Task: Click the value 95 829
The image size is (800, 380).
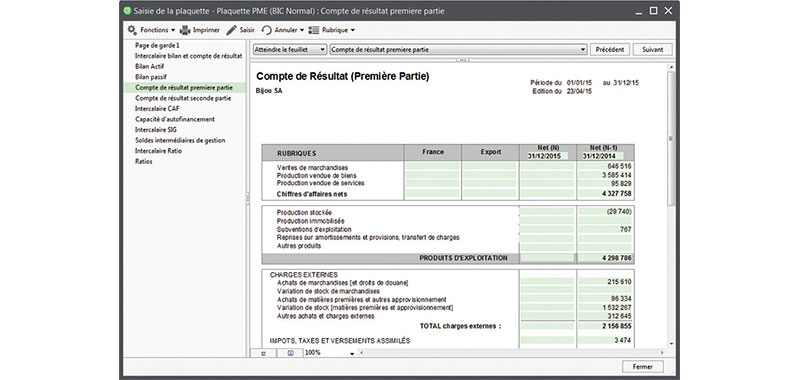Action: (621, 183)
